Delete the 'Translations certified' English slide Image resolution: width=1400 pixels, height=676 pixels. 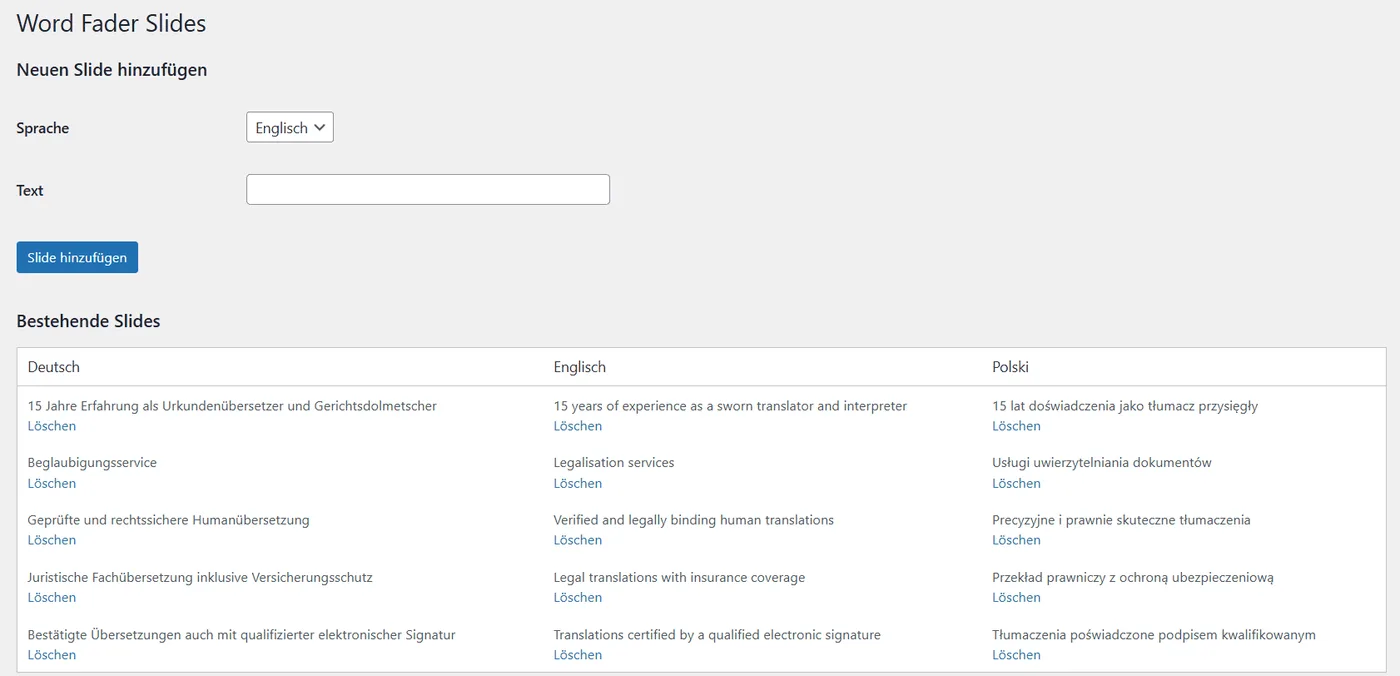(x=578, y=655)
